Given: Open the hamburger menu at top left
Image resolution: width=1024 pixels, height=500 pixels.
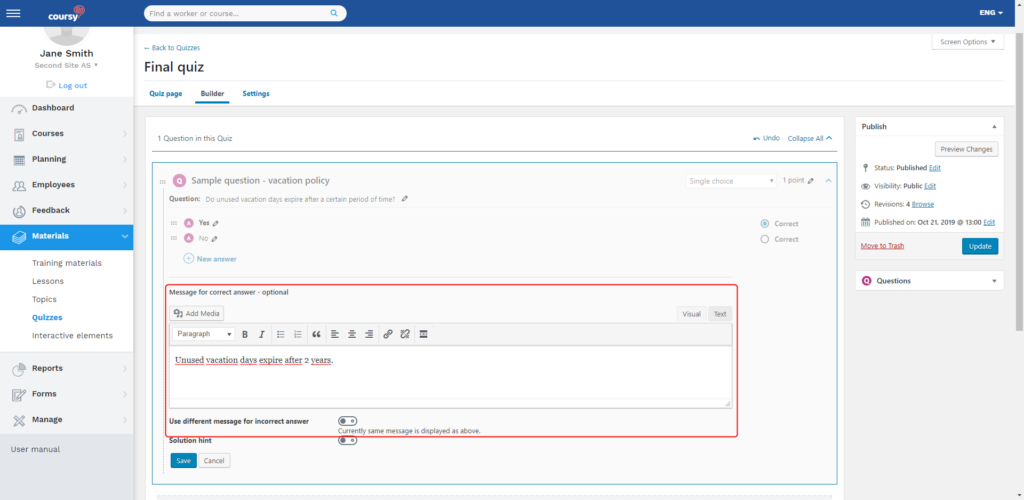Looking at the screenshot, I should (13, 13).
